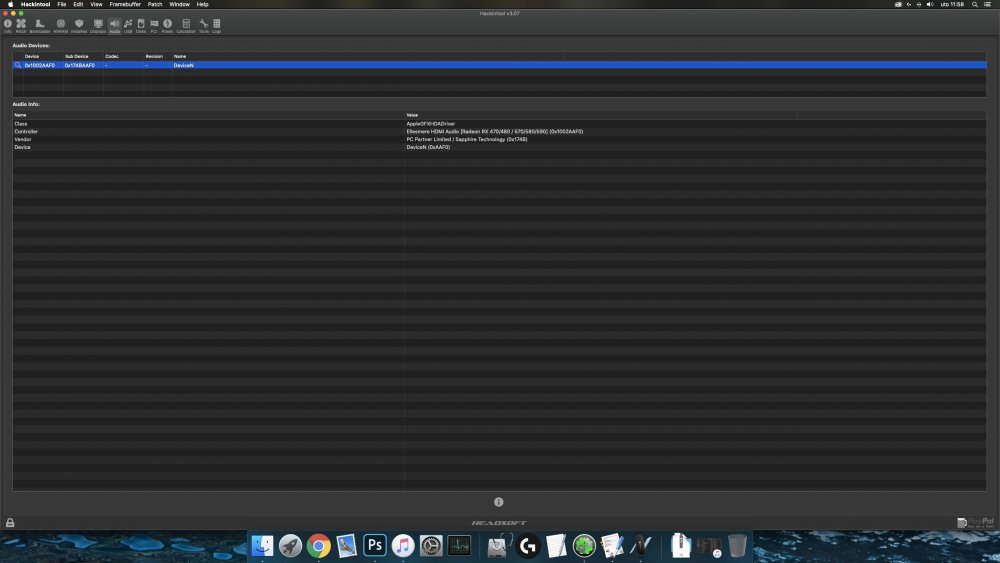Open Photoshop from the Dock

coord(374,546)
